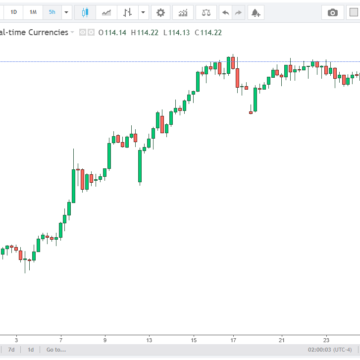Click the open value O114.14
Image resolution: width=360 pixels, height=360 pixels.
[x=112, y=32]
